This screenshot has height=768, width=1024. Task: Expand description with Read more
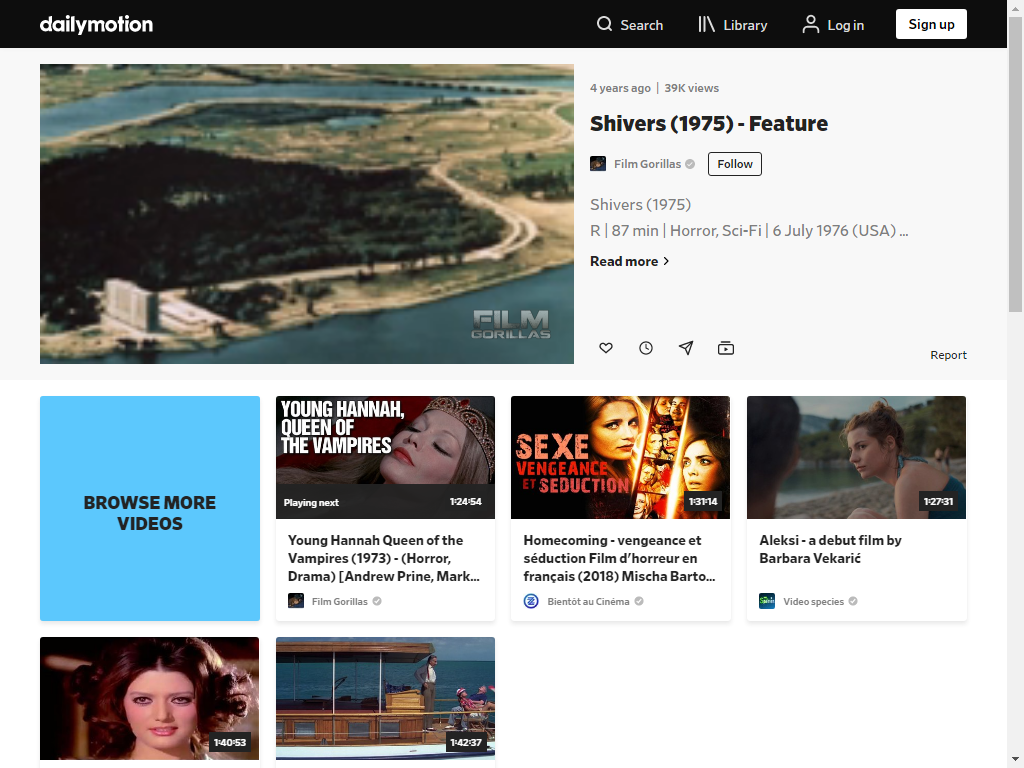point(630,261)
